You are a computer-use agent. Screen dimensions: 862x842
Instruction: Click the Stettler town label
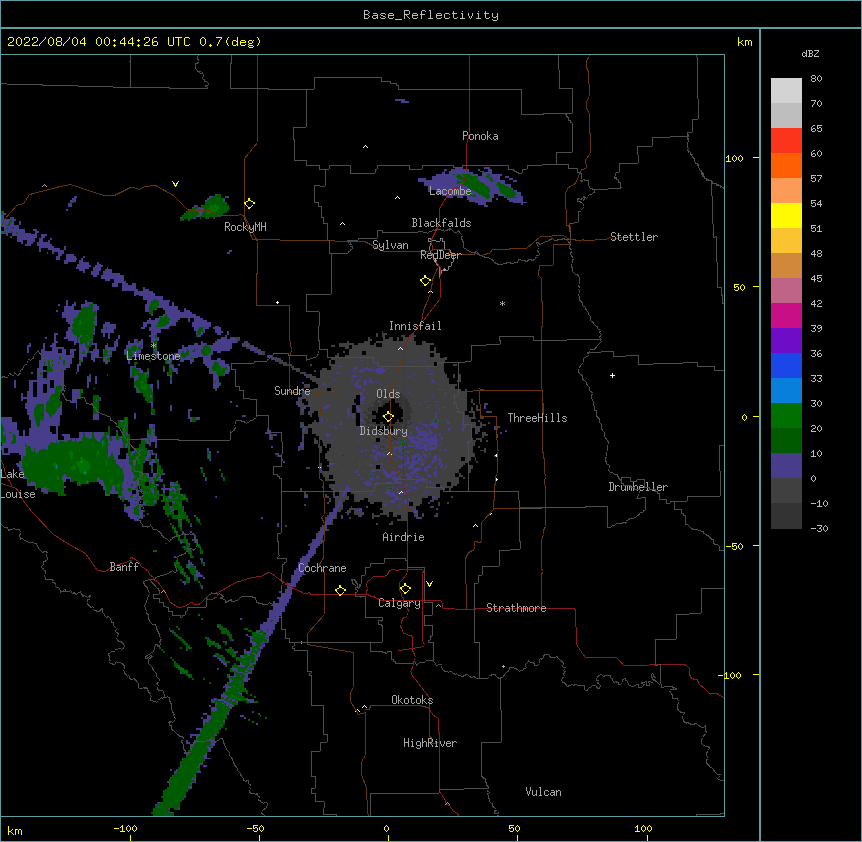pyautogui.click(x=634, y=237)
